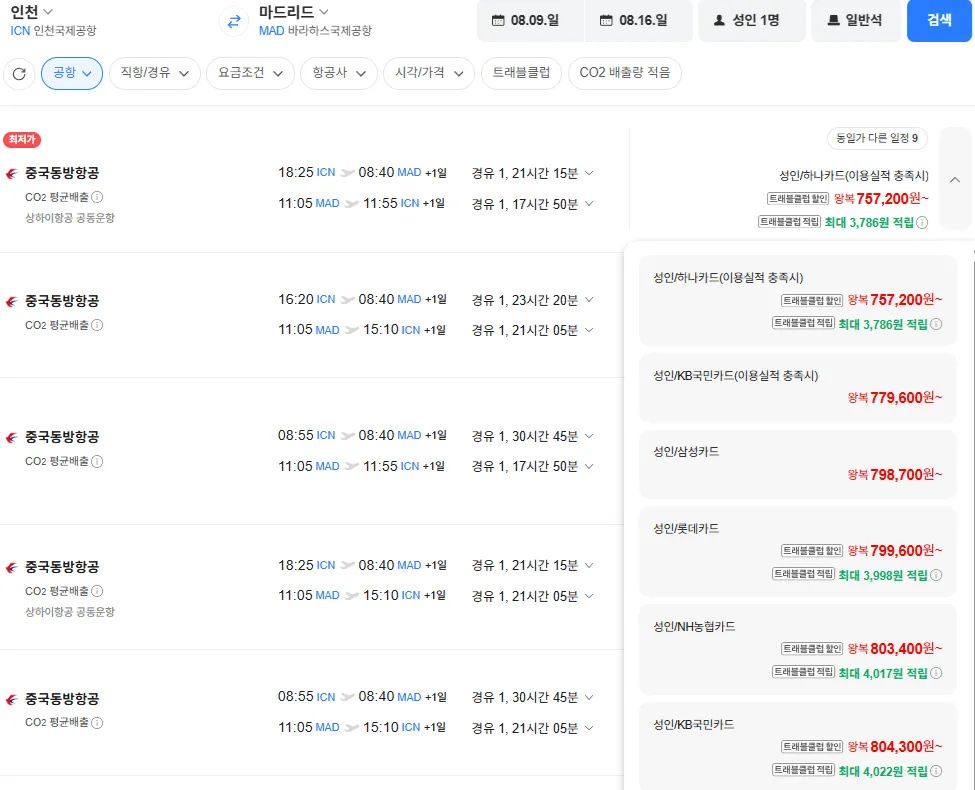
Task: Open 마드리드 destination city dropdown
Action: point(293,12)
